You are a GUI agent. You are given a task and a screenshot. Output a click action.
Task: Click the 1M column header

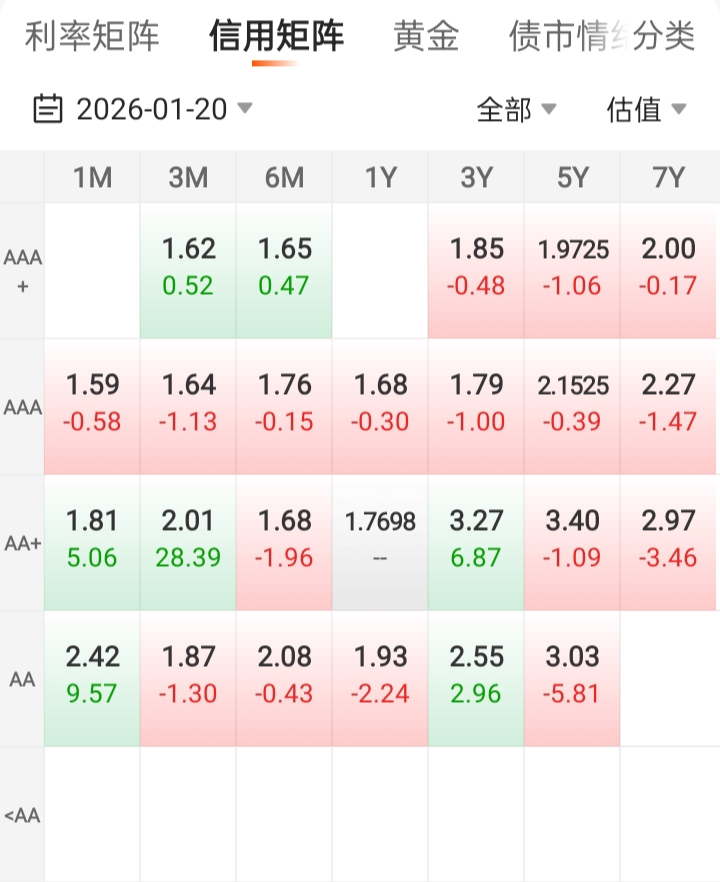coord(92,178)
